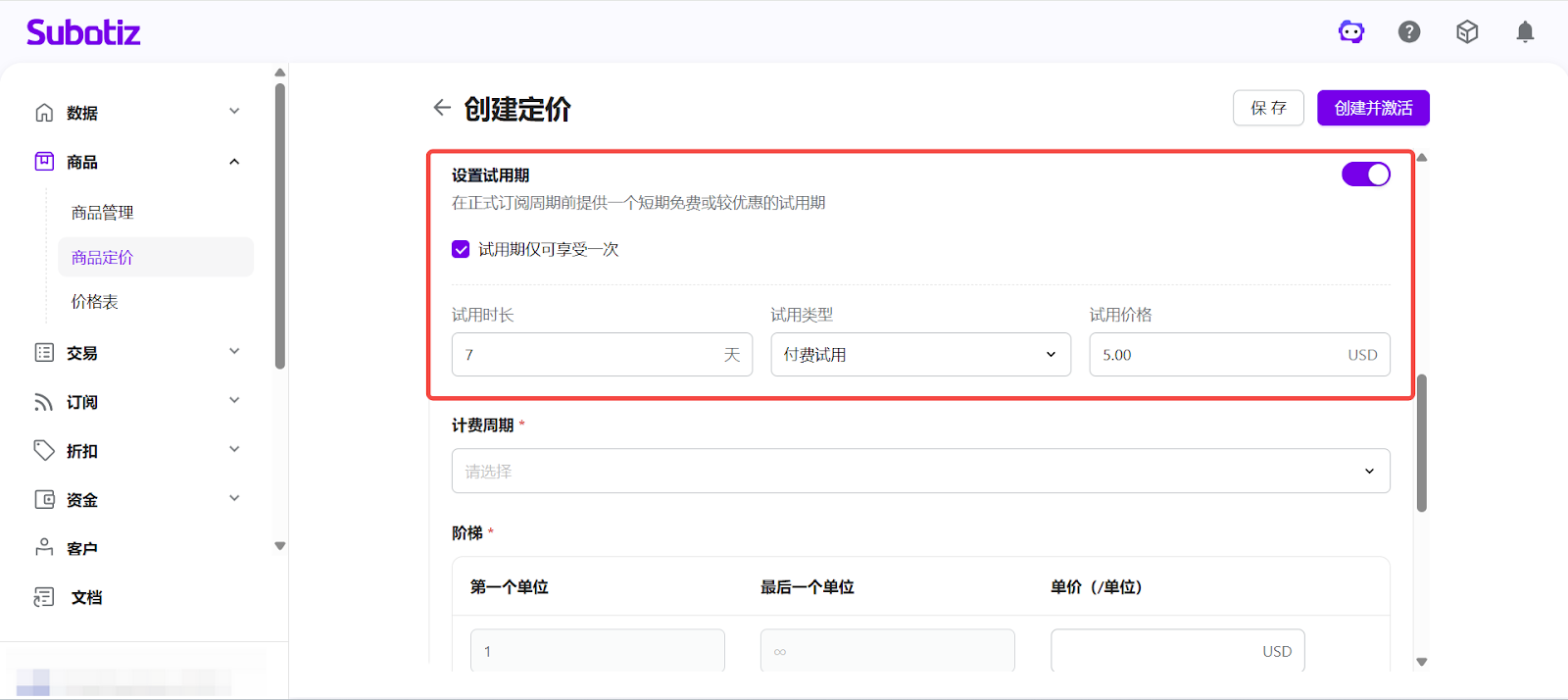The height and width of the screenshot is (700, 1568).
Task: Uncheck 试用期仅可享受一次 checkbox
Action: tap(461, 249)
